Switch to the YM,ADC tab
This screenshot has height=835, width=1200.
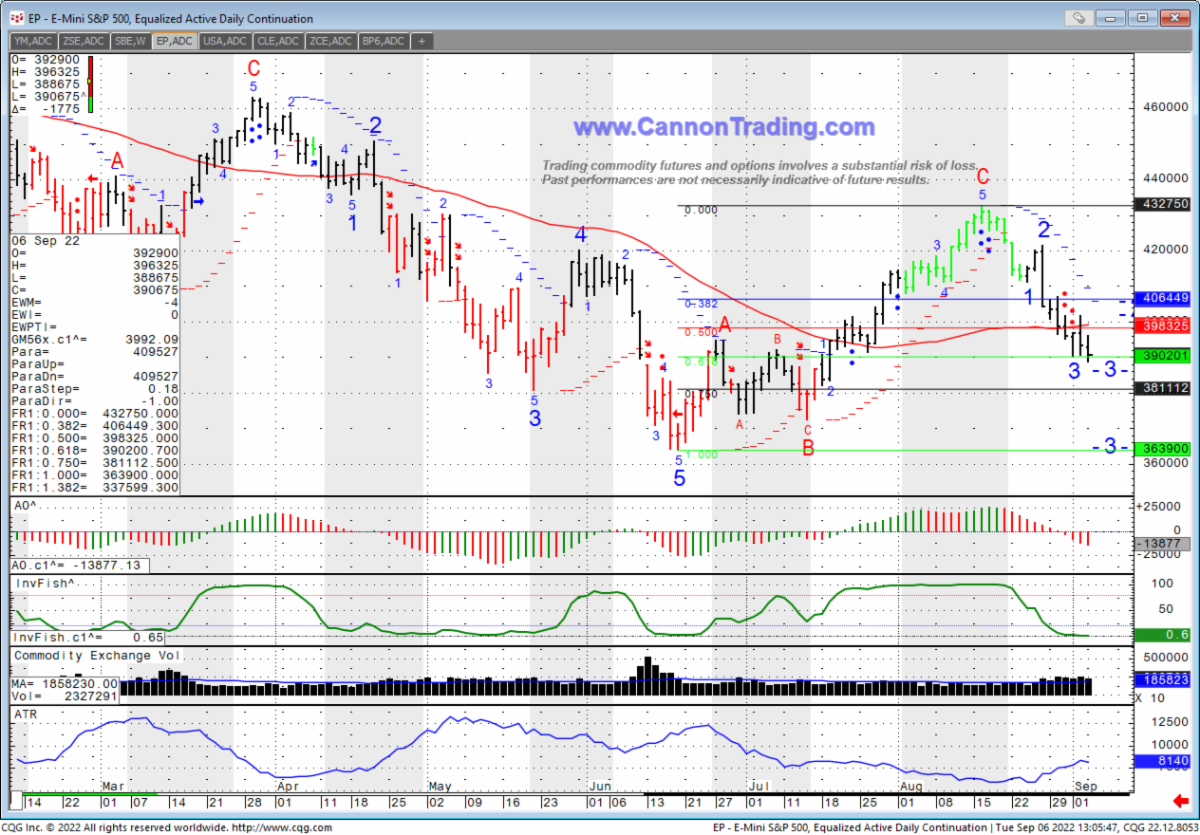click(33, 41)
